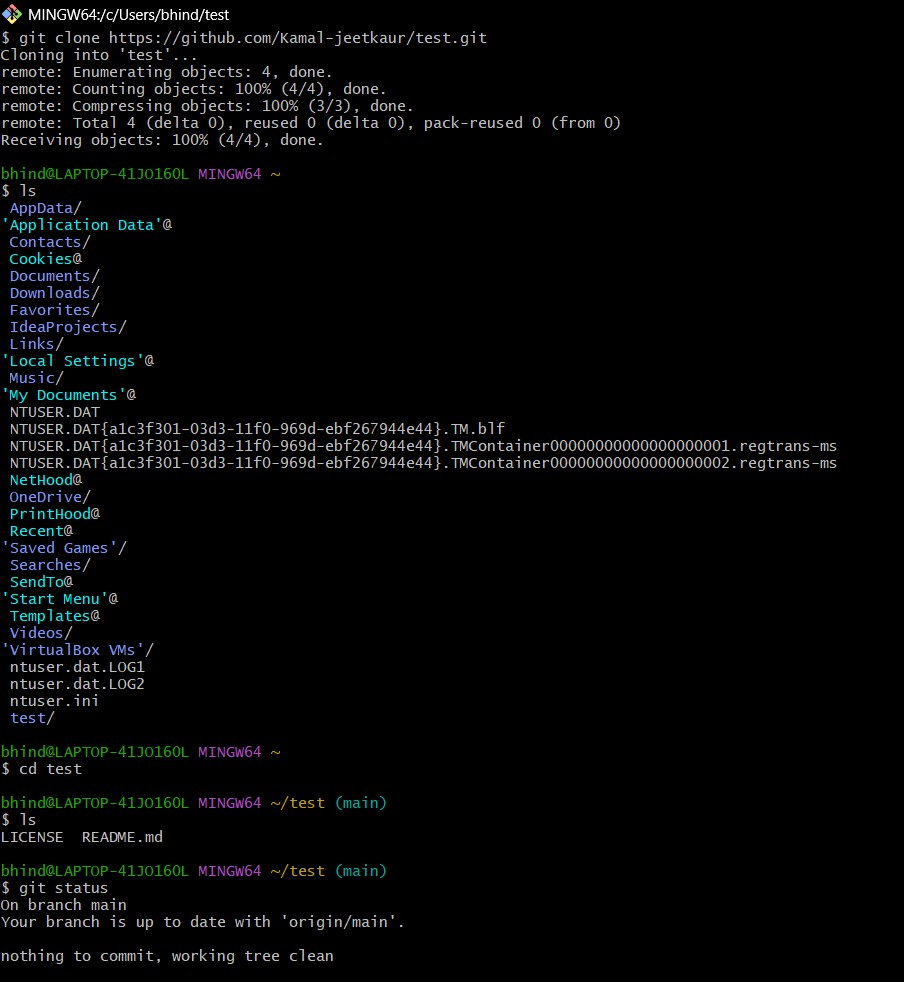The height and width of the screenshot is (982, 904).
Task: Click the 'VirtualBox VMs' folder entry
Action: [x=78, y=650]
